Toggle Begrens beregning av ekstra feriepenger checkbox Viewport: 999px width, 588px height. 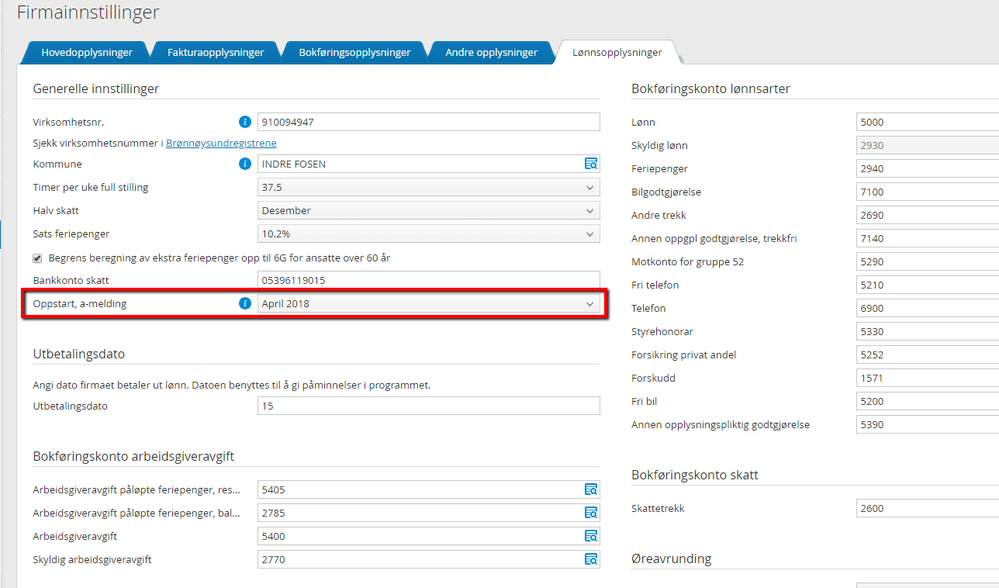[x=38, y=257]
